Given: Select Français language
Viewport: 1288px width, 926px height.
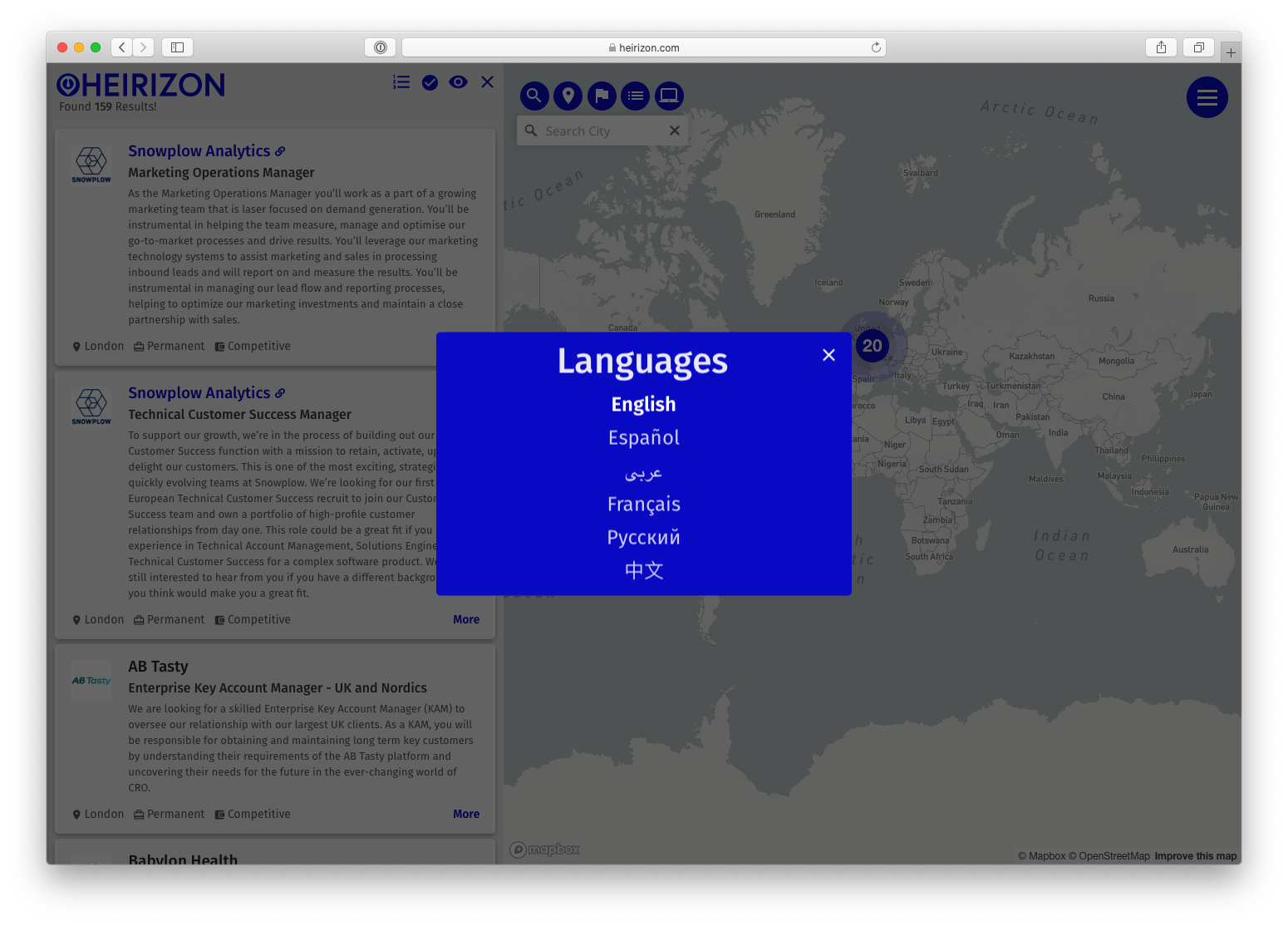Looking at the screenshot, I should tap(644, 505).
